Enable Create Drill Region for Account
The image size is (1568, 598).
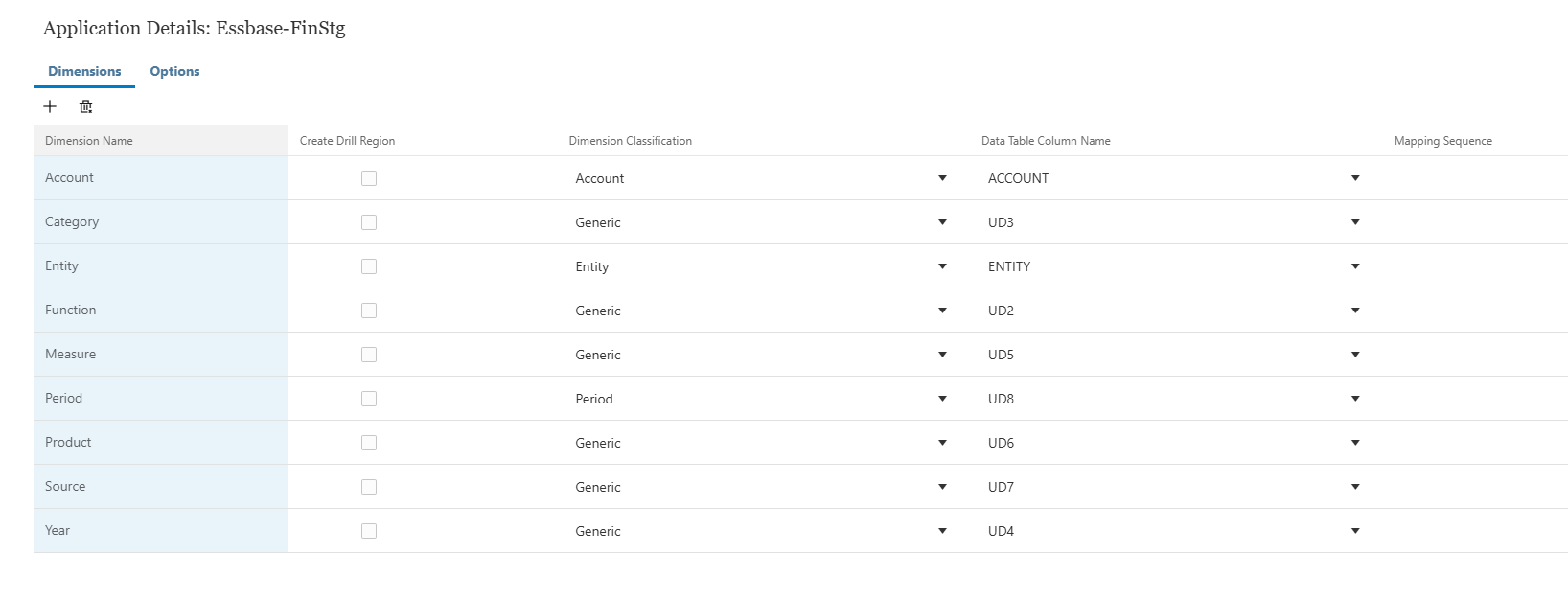point(369,178)
